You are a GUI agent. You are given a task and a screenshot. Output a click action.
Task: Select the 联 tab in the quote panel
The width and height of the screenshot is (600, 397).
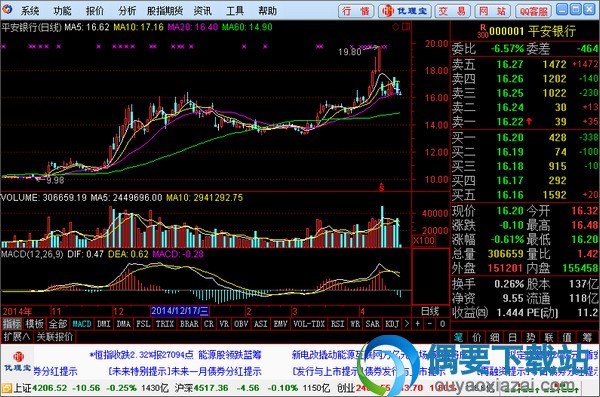(x=549, y=337)
